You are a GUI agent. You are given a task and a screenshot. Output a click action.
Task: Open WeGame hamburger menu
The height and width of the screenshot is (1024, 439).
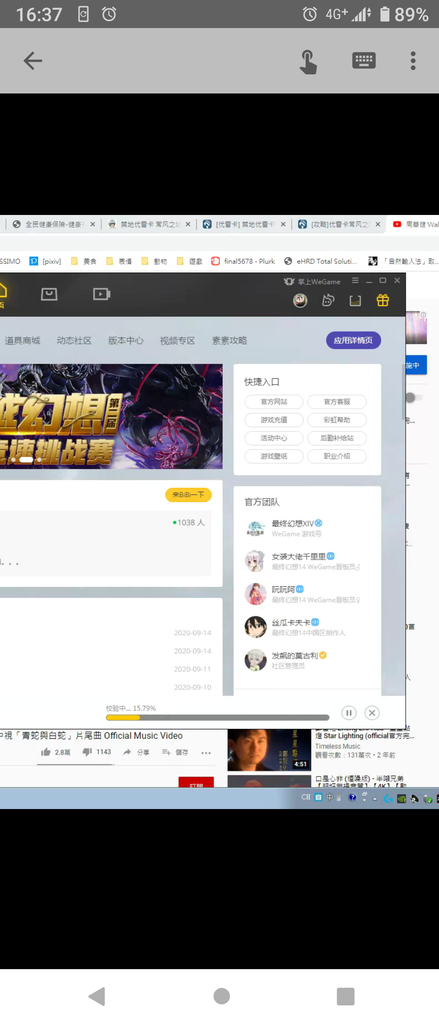click(355, 281)
